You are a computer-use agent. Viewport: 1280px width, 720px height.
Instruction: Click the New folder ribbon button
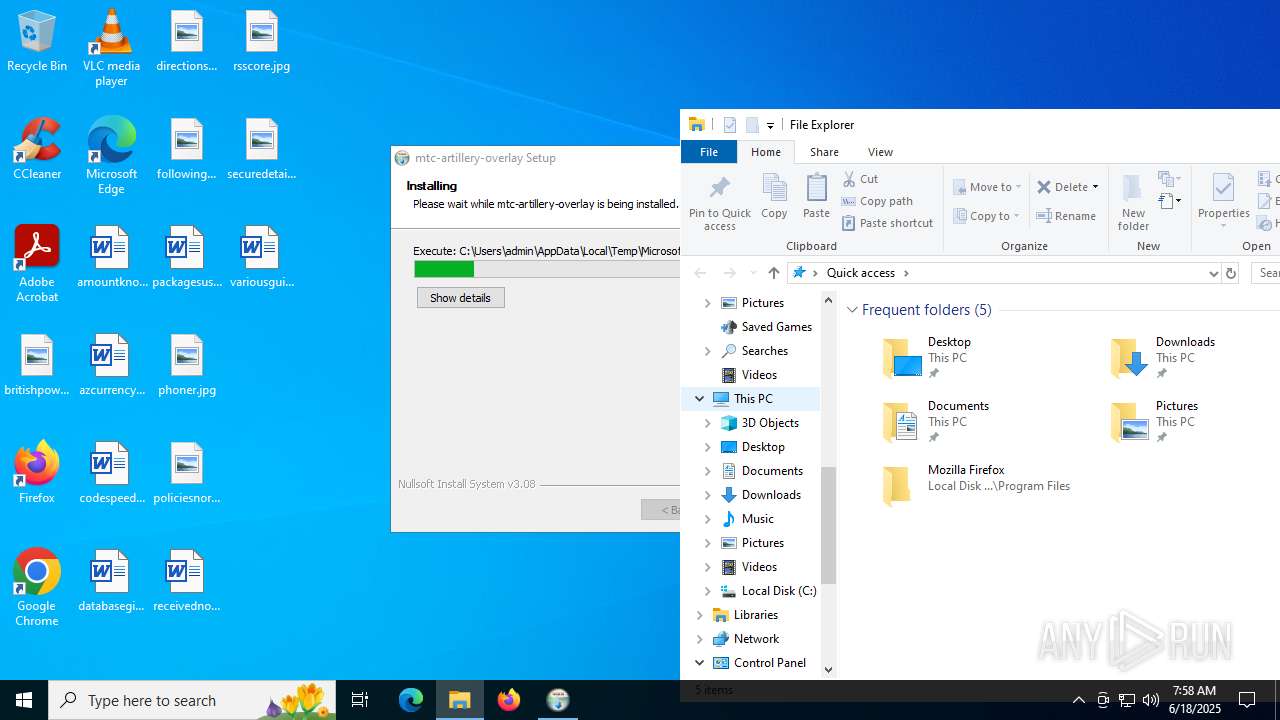click(1133, 203)
